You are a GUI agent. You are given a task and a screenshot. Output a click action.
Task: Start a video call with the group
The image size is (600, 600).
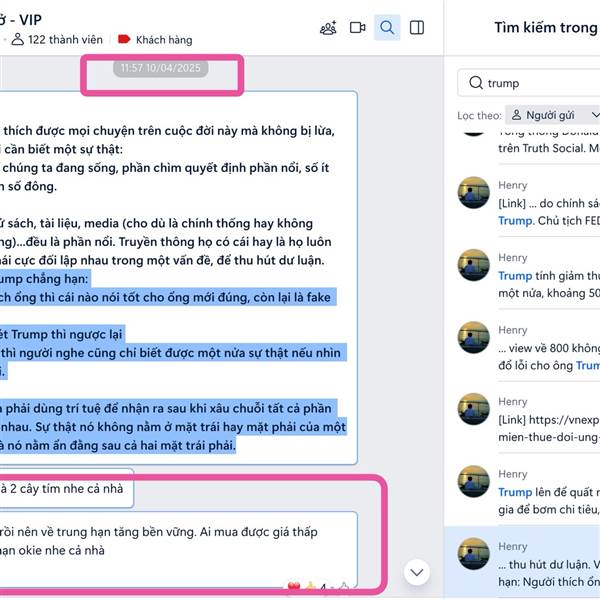[x=357, y=28]
